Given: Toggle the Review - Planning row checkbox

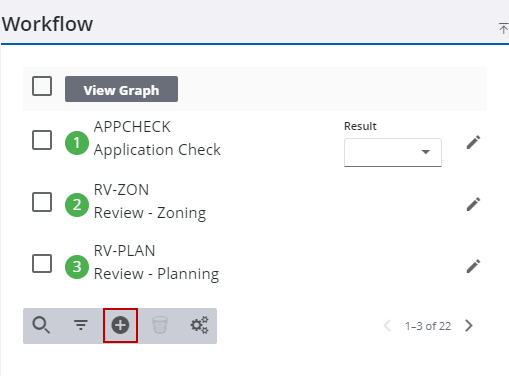Looking at the screenshot, I should [x=42, y=263].
